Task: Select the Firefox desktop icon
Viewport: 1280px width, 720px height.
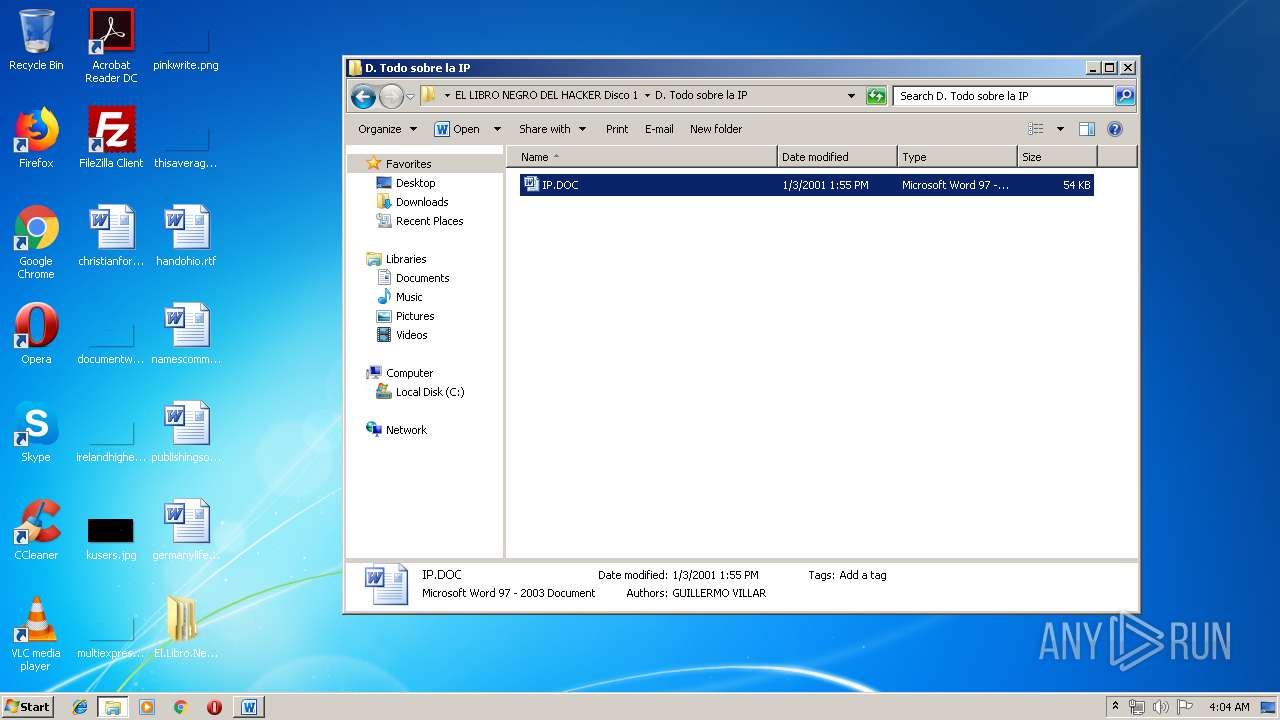Action: (36, 138)
